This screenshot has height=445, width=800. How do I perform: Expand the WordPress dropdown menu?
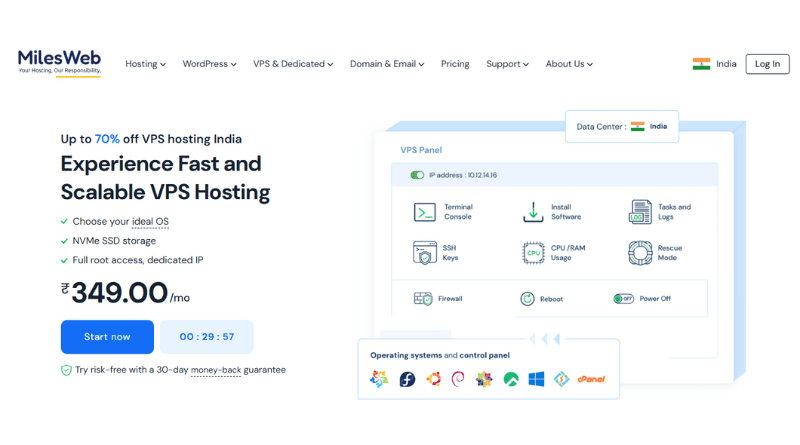210,64
